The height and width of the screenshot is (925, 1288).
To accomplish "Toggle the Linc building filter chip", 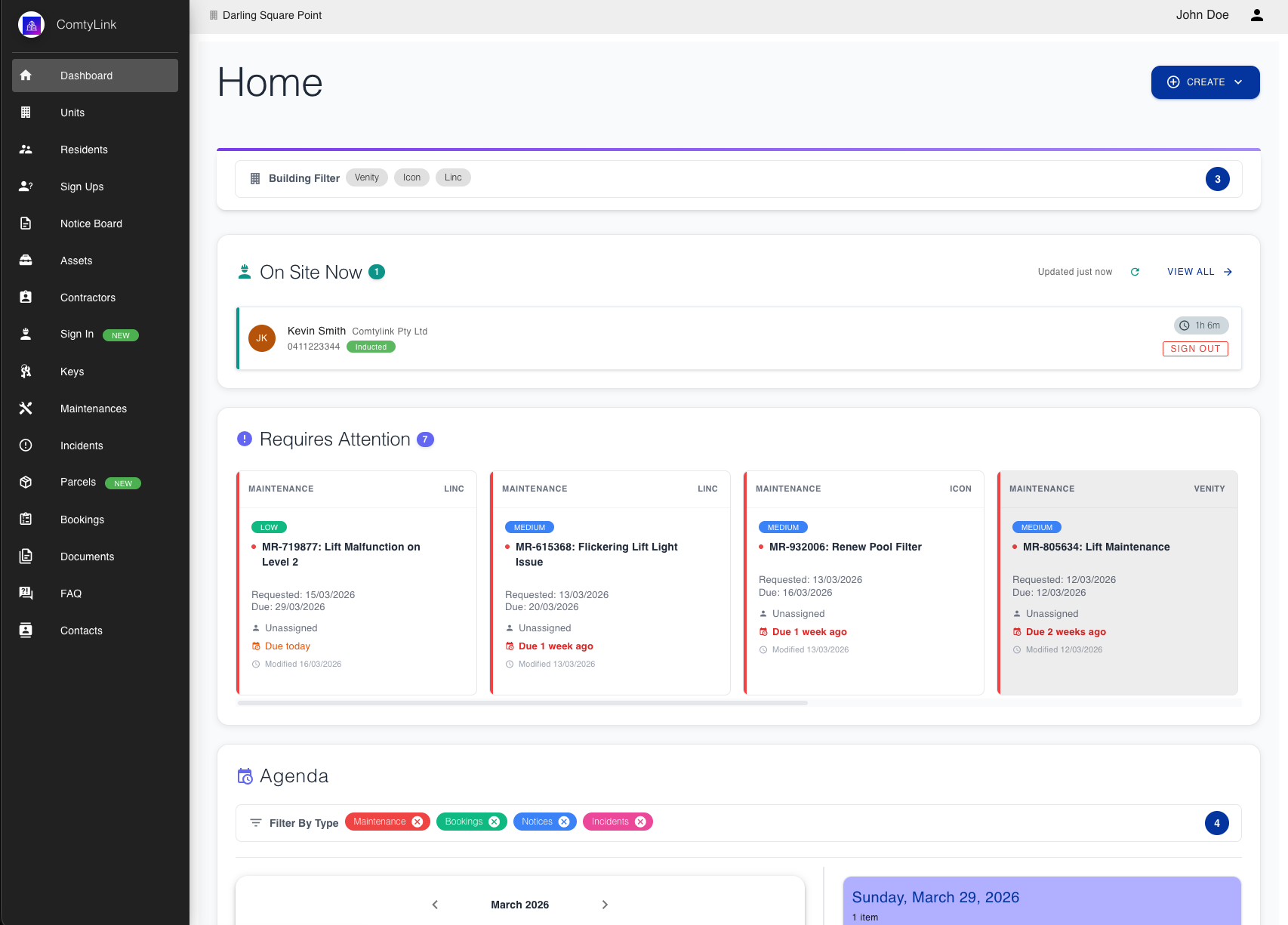I will point(453,177).
